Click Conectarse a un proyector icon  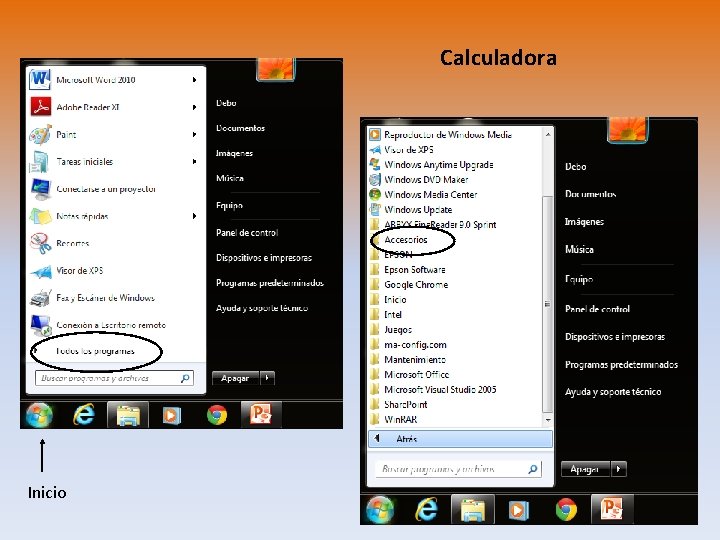coord(40,189)
